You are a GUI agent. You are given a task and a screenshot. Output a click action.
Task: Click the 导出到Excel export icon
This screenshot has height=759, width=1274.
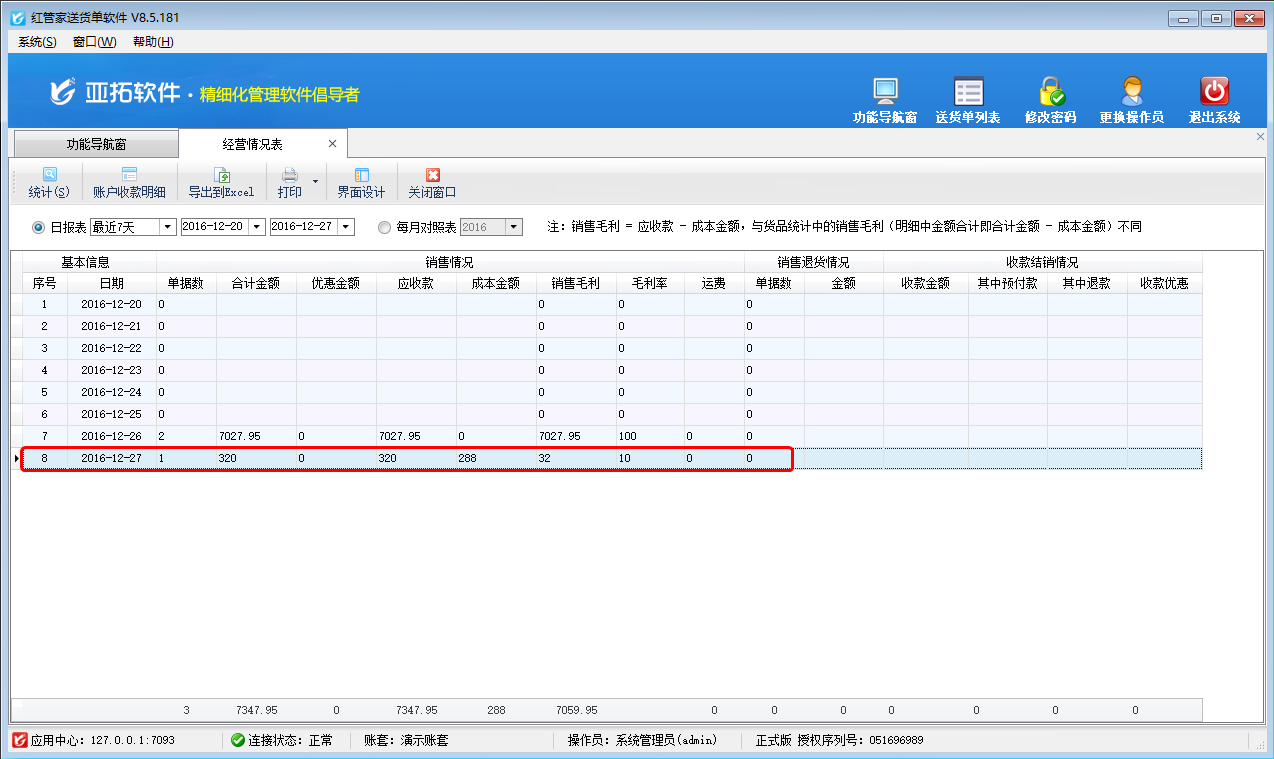coord(222,175)
